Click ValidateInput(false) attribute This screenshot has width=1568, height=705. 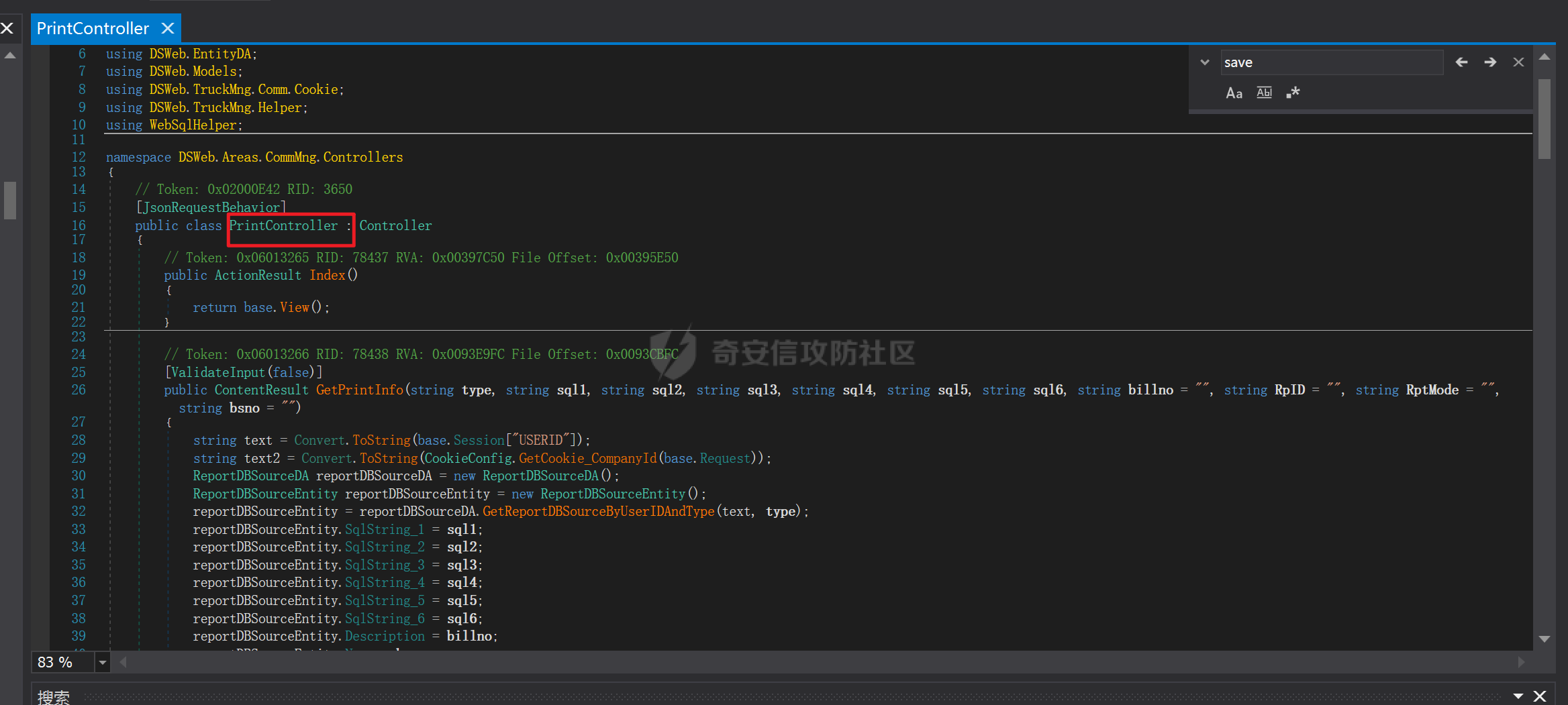pos(243,372)
